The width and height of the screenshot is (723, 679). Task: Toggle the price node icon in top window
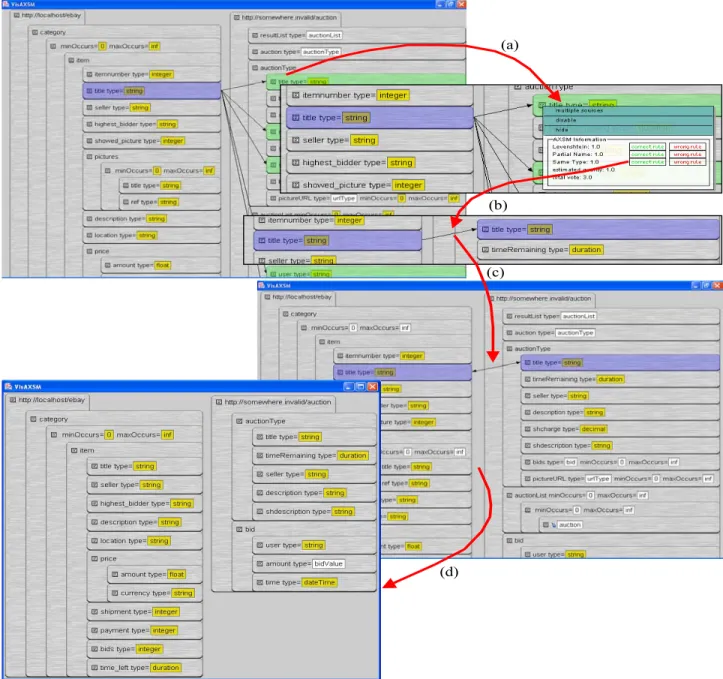tap(89, 251)
